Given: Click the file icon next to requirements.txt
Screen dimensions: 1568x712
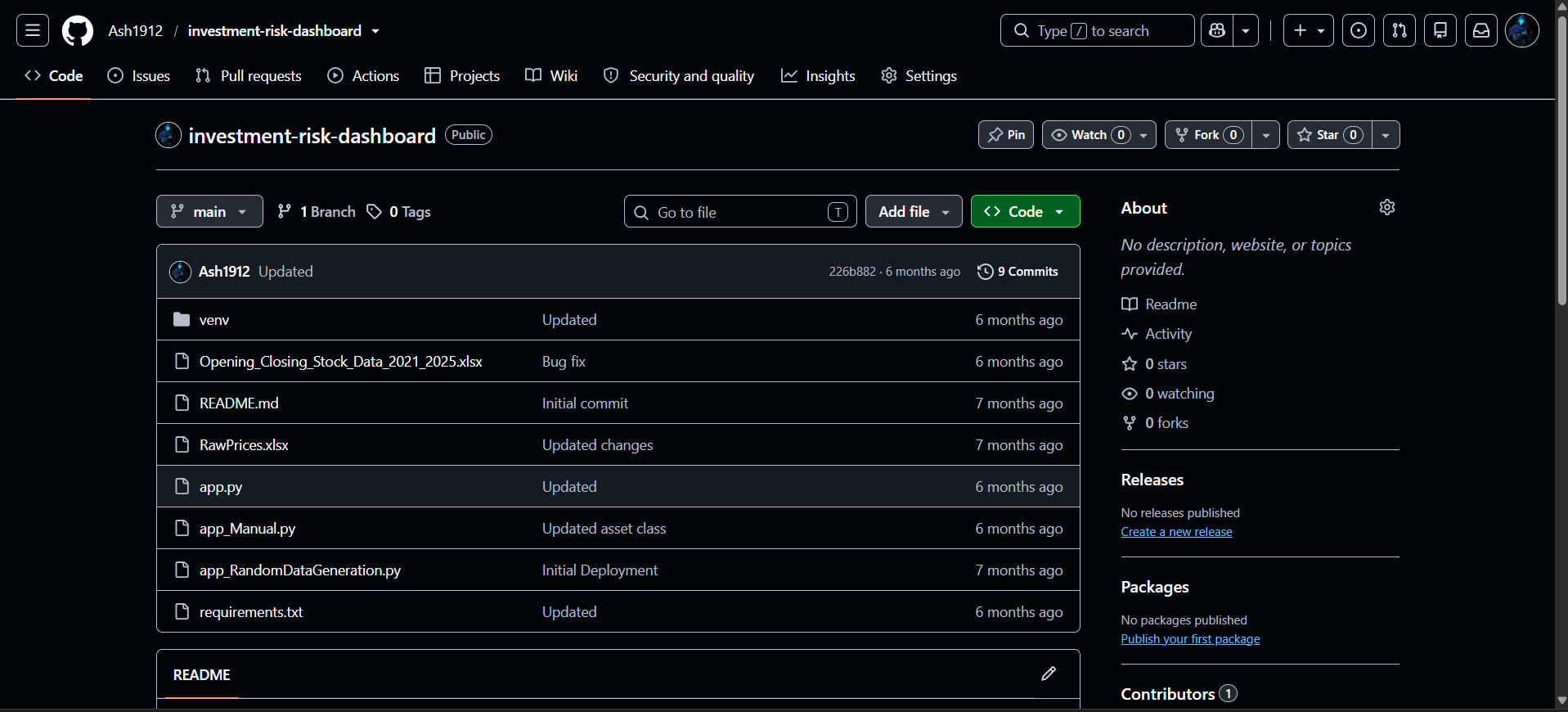Looking at the screenshot, I should 182,611.
